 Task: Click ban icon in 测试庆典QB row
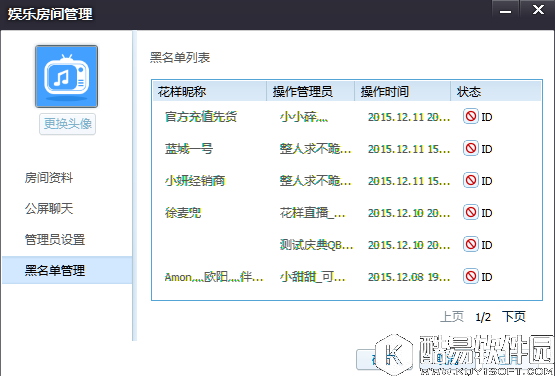tap(471, 244)
